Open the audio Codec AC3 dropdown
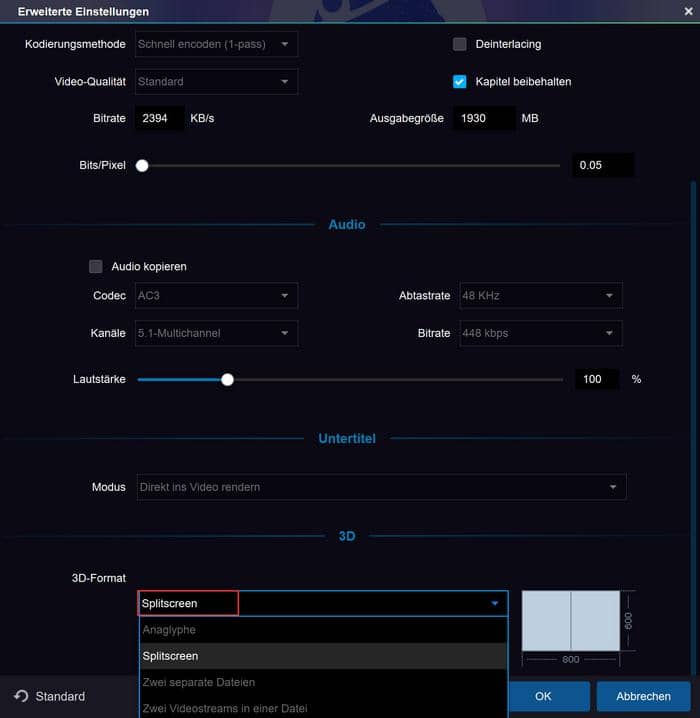The image size is (700, 718). click(x=216, y=296)
